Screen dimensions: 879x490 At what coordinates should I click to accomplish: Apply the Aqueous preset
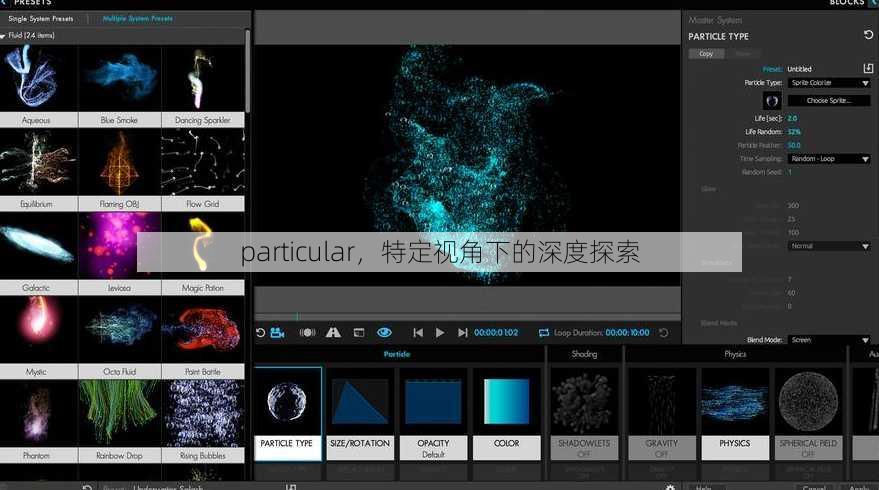pyautogui.click(x=38, y=86)
